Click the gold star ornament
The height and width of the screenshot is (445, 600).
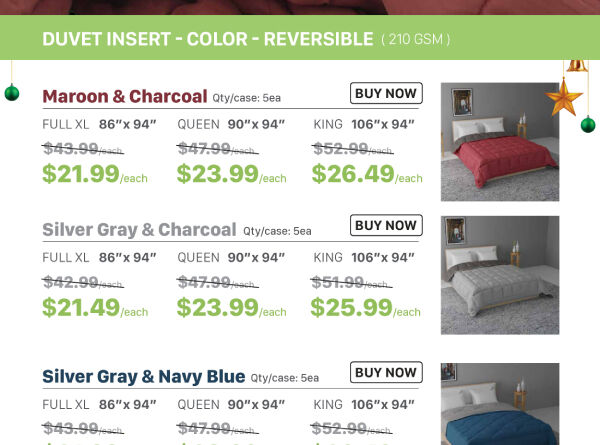(x=564, y=98)
